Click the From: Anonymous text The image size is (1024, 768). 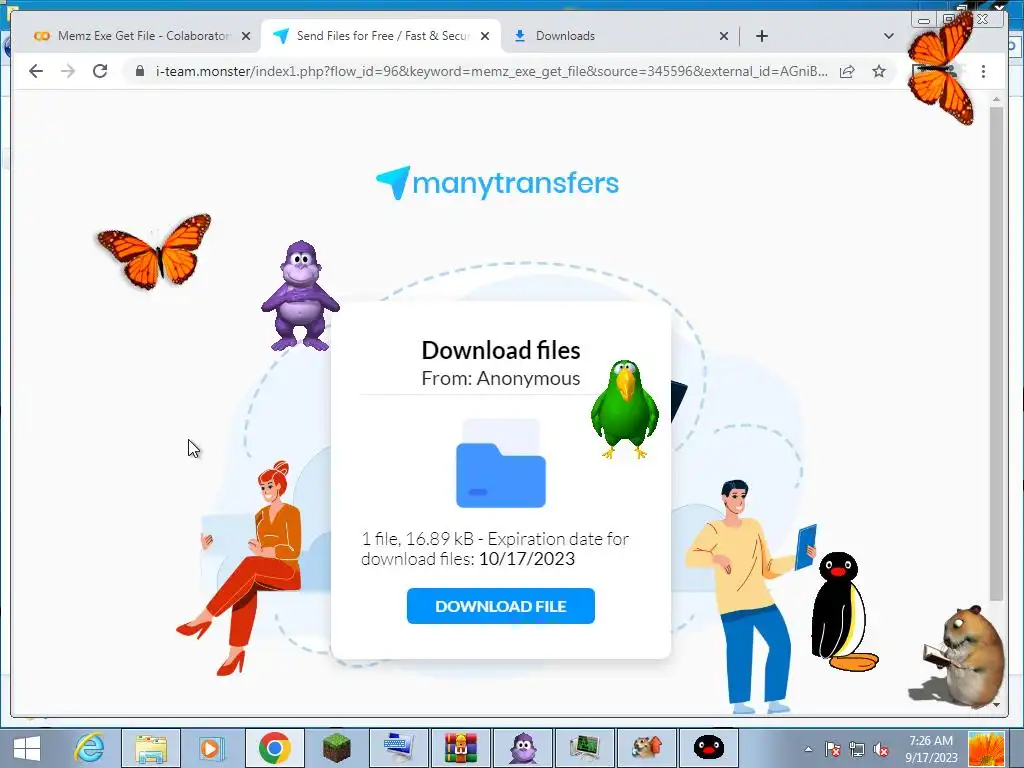coord(501,378)
